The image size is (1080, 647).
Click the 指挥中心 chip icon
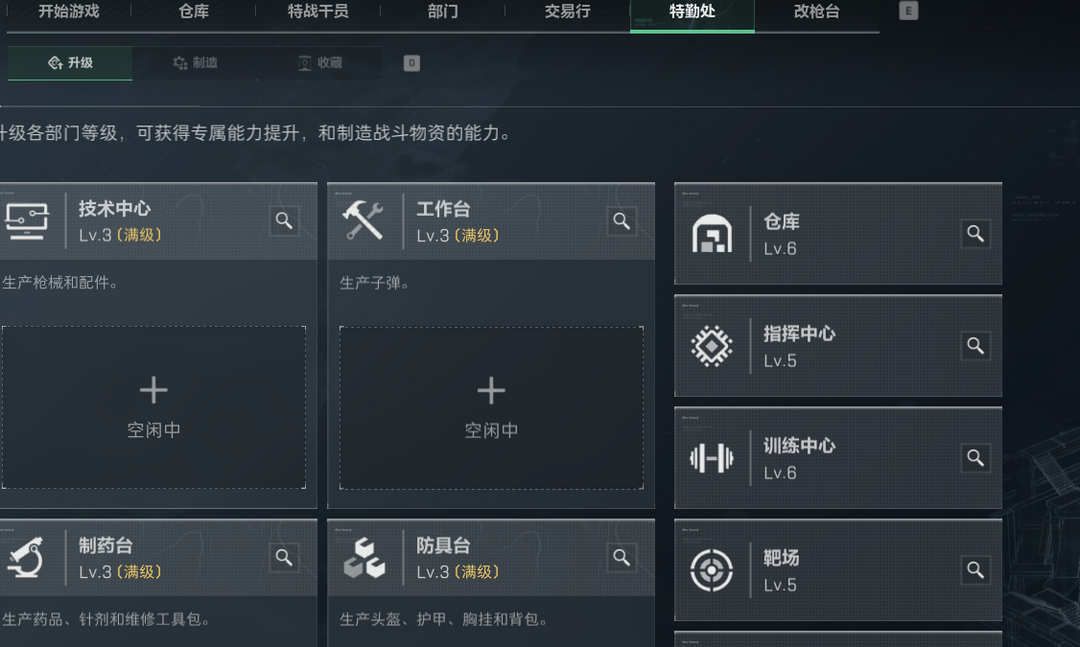pyautogui.click(x=714, y=346)
